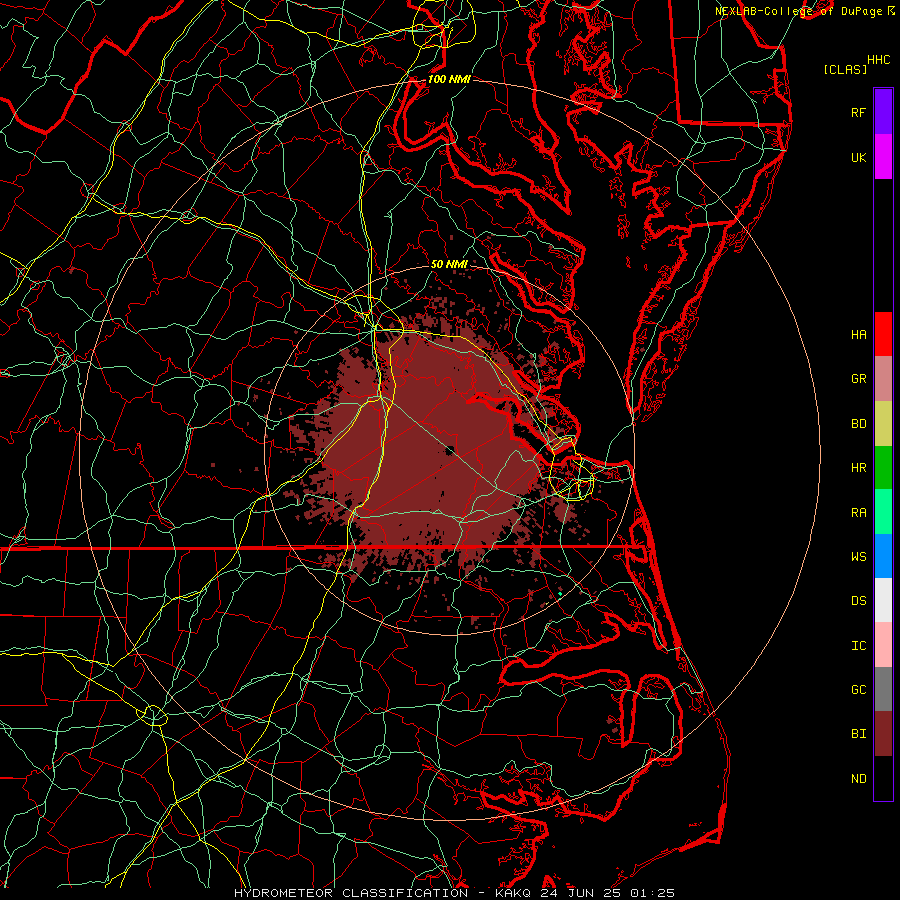Click the BD legend label

point(858,424)
